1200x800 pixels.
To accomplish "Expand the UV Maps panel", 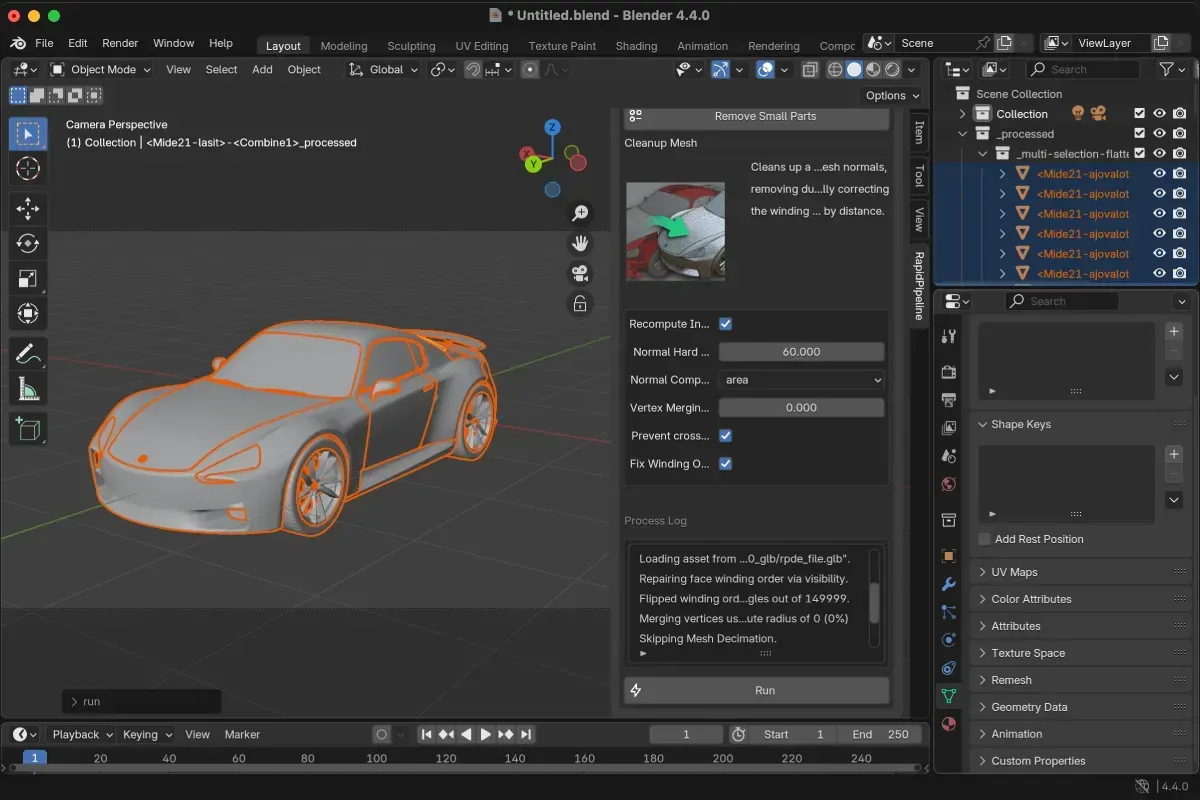I will pos(1014,572).
